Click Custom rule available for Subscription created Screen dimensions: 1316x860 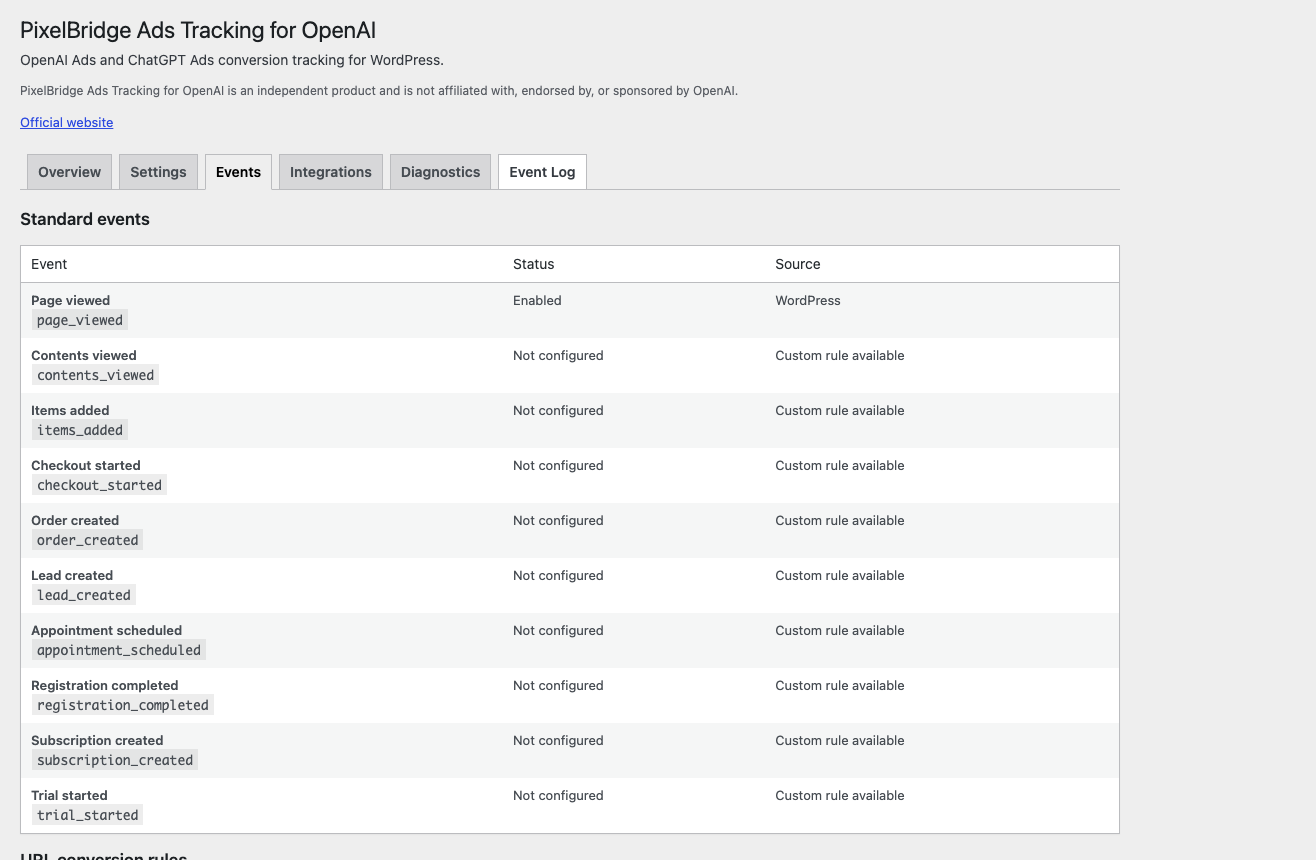840,740
